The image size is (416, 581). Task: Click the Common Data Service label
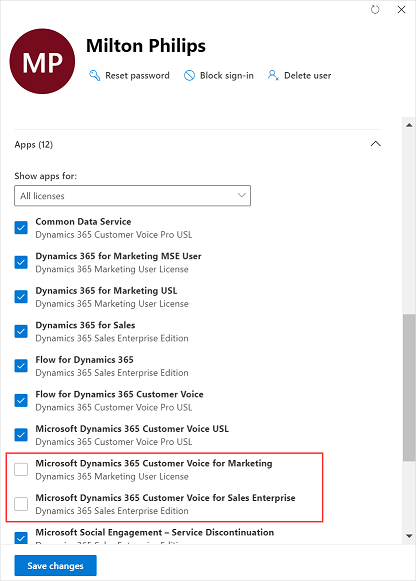(83, 222)
